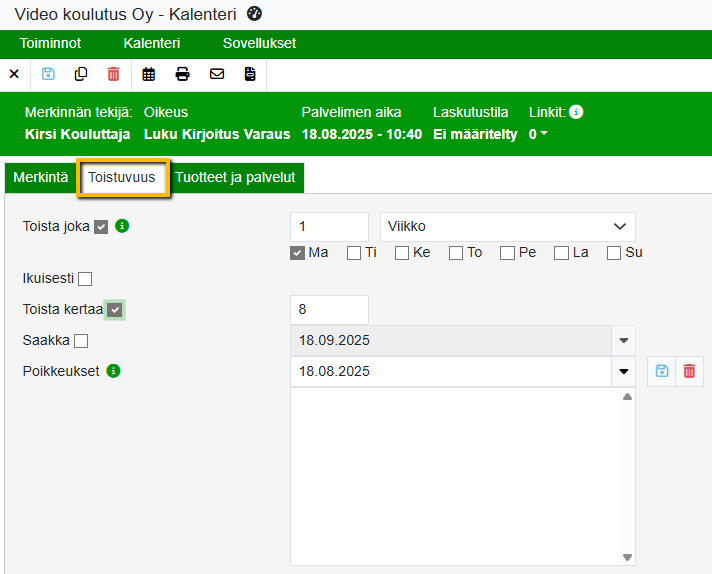
Task: Click the print icon
Action: tap(182, 74)
